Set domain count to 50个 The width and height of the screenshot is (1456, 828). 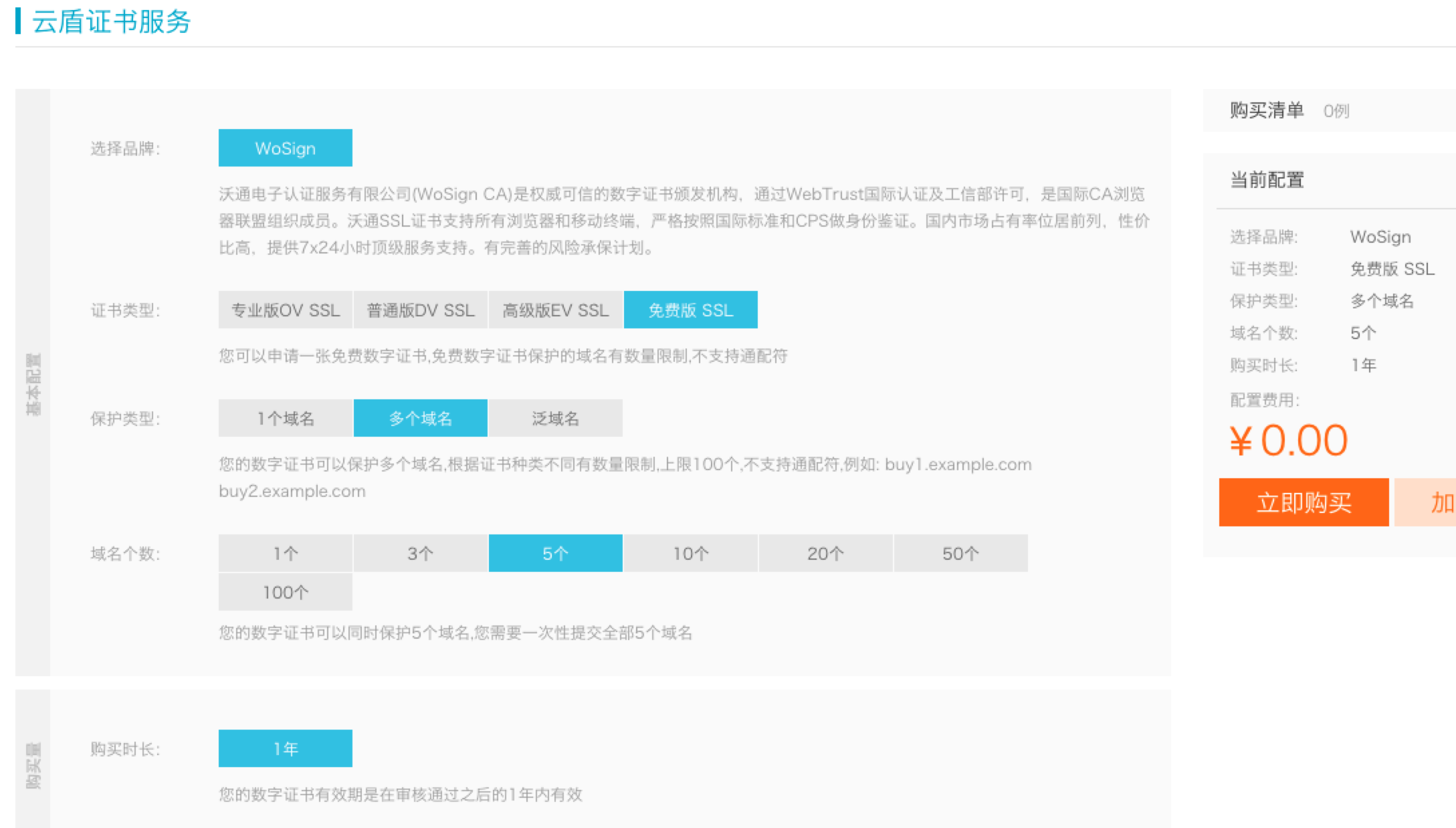pos(960,553)
